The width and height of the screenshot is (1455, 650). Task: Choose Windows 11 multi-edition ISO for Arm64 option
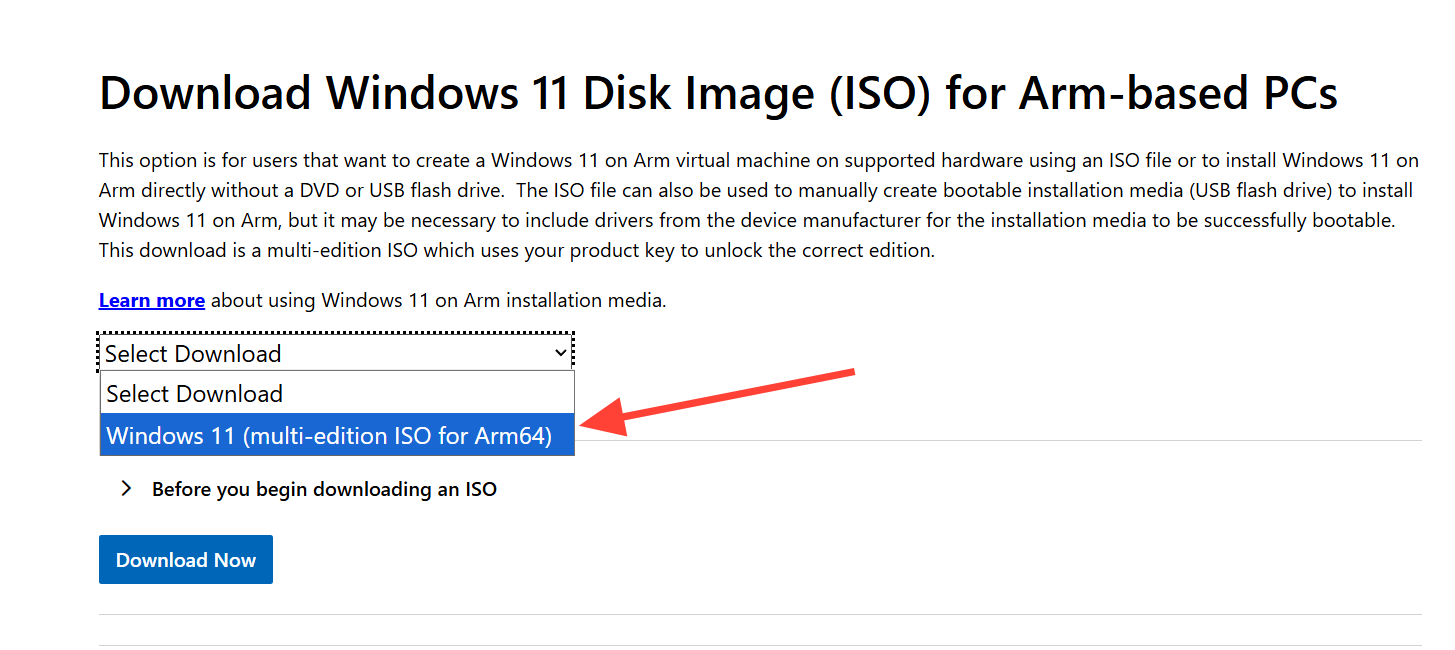click(329, 436)
